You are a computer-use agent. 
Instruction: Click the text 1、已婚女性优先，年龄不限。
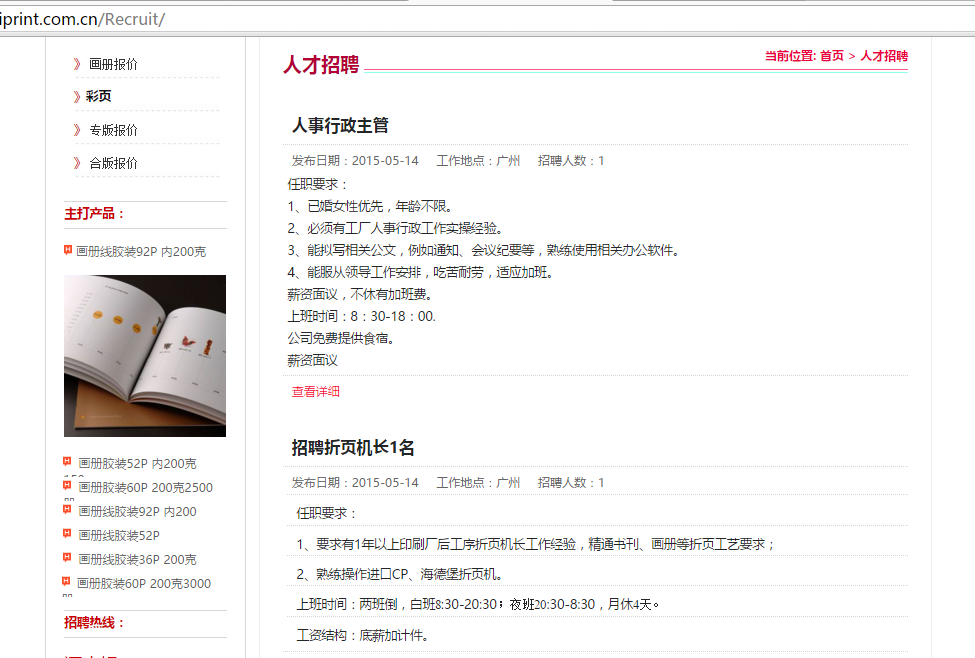click(x=370, y=206)
